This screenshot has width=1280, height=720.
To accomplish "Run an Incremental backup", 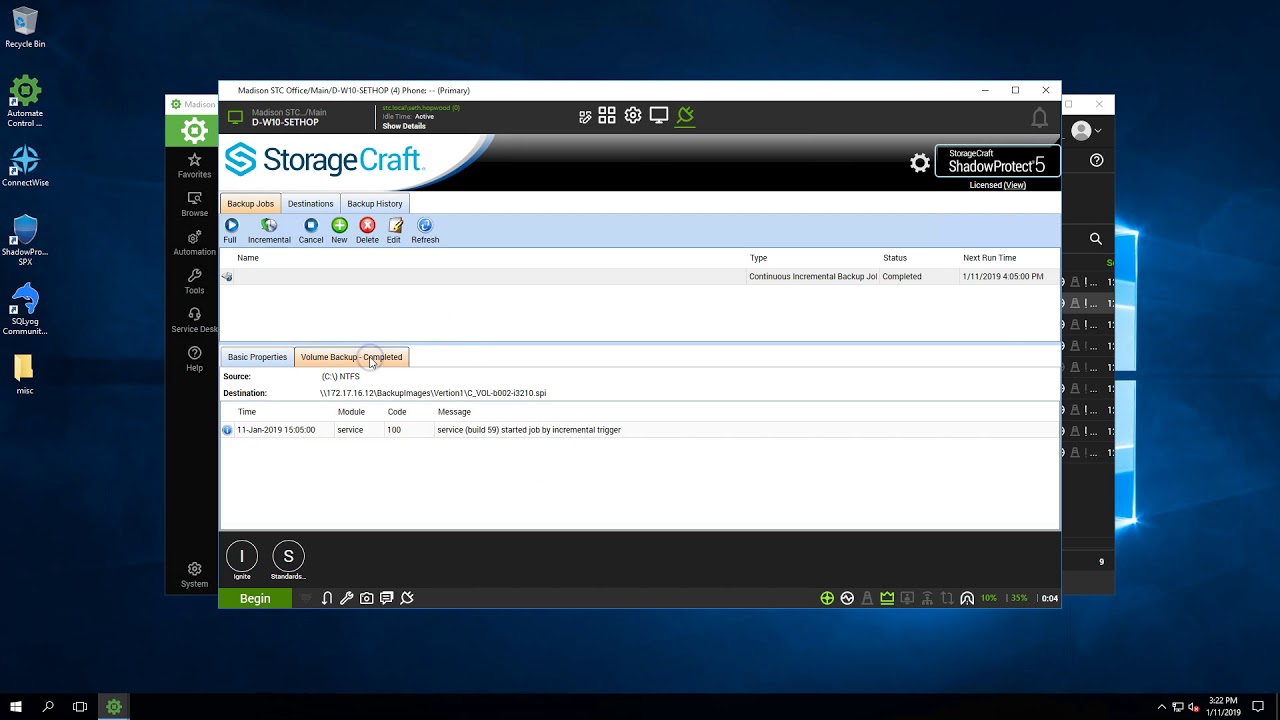I will coord(269,231).
